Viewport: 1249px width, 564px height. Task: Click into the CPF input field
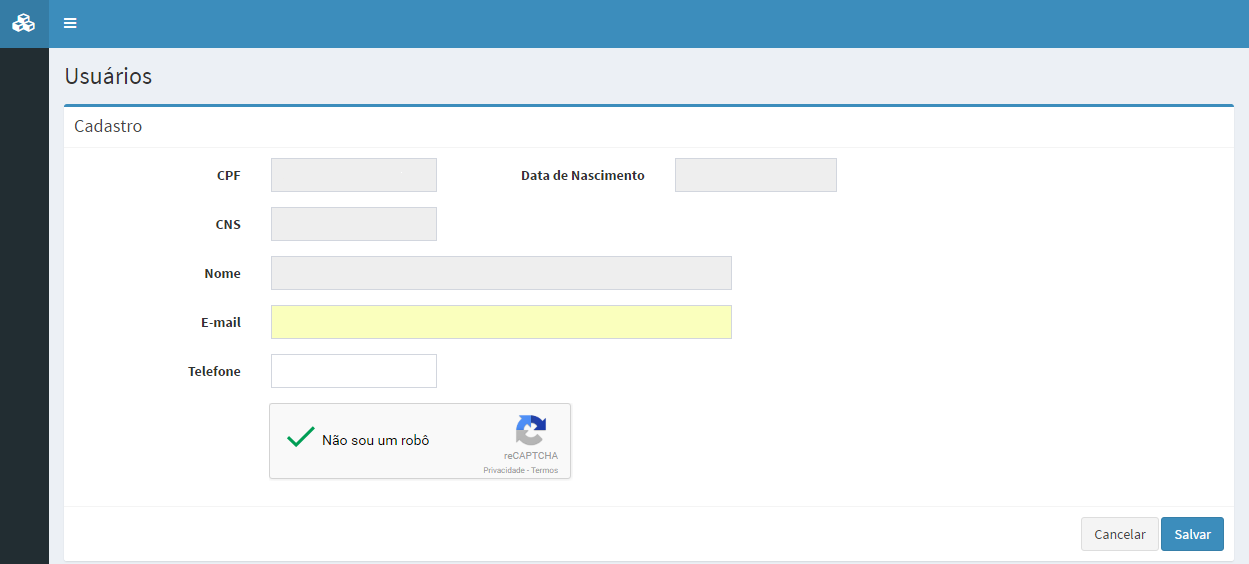click(353, 175)
